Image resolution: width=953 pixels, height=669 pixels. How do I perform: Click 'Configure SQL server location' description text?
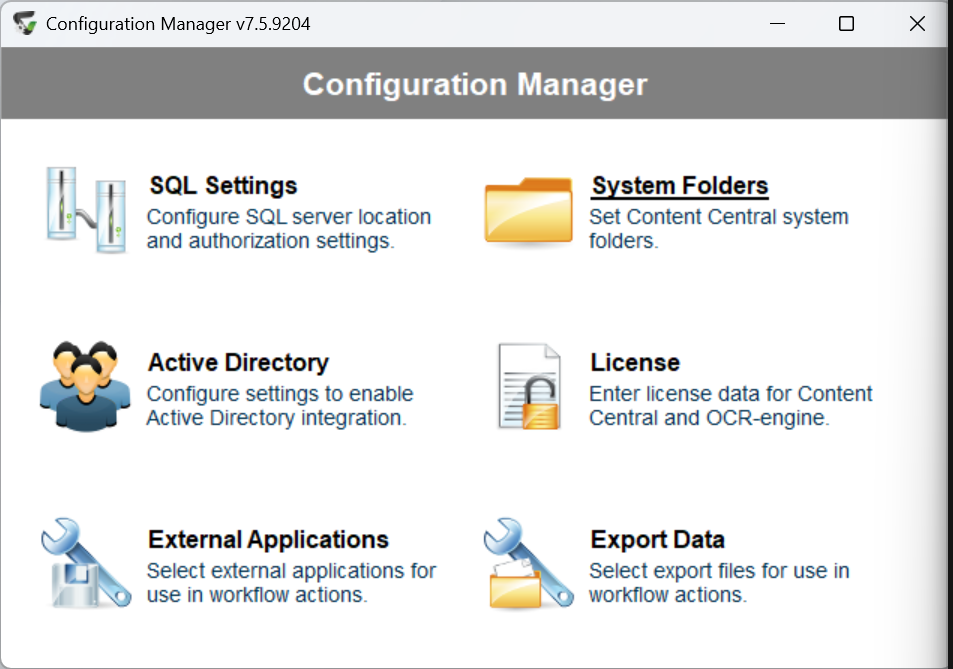point(289,229)
